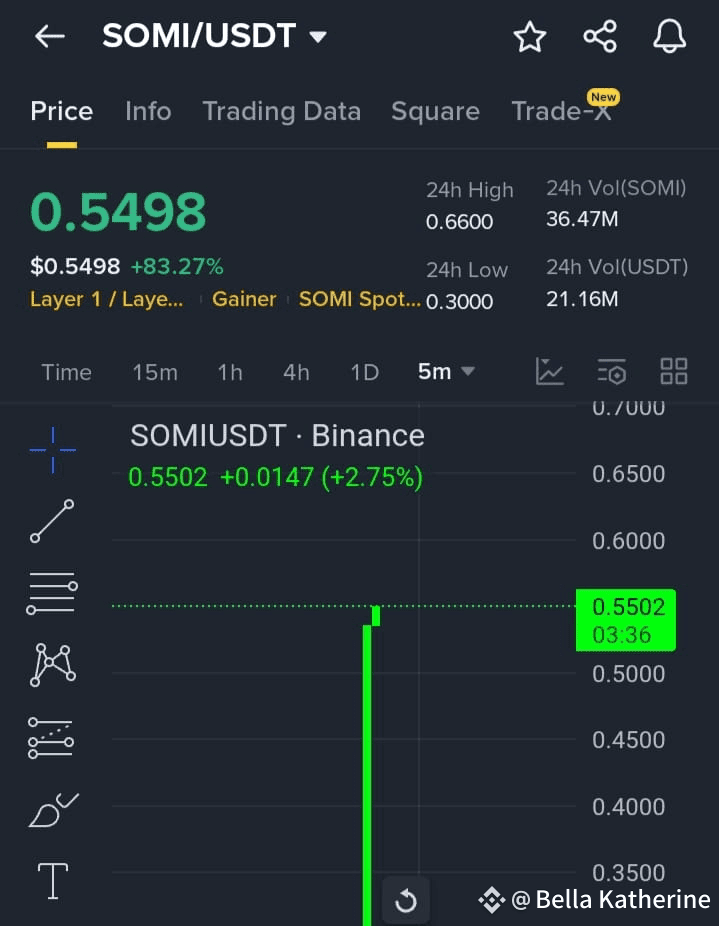Open the Trade-X tab
Screen dimensions: 719x926
pos(561,111)
